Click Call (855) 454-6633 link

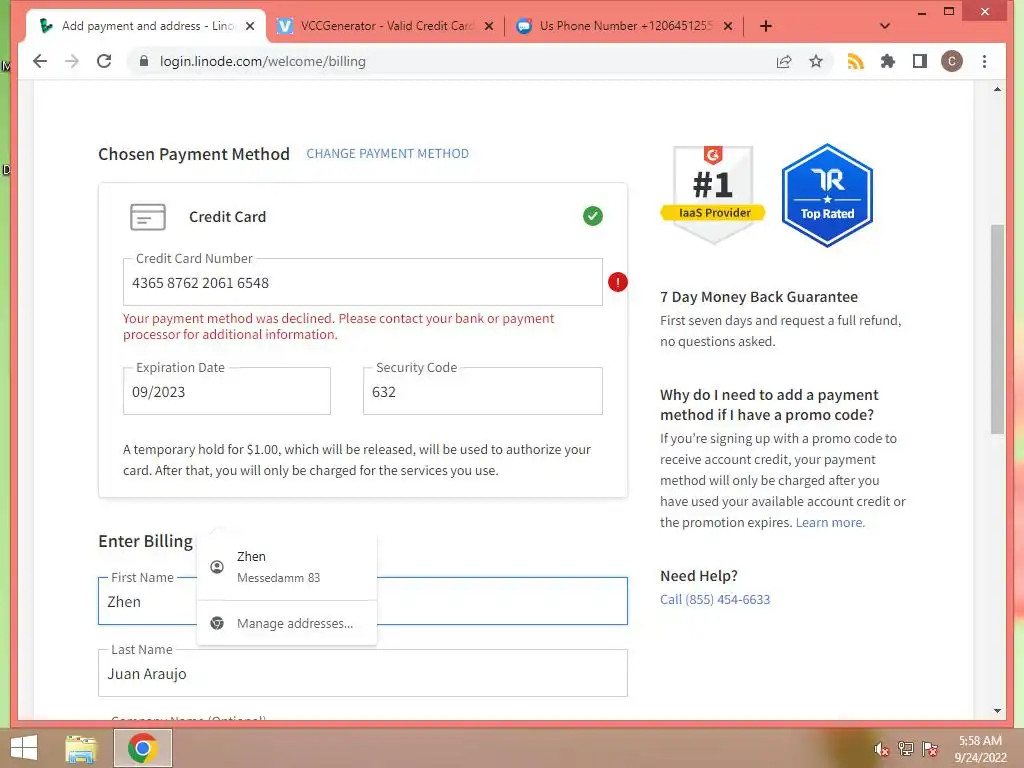click(715, 600)
